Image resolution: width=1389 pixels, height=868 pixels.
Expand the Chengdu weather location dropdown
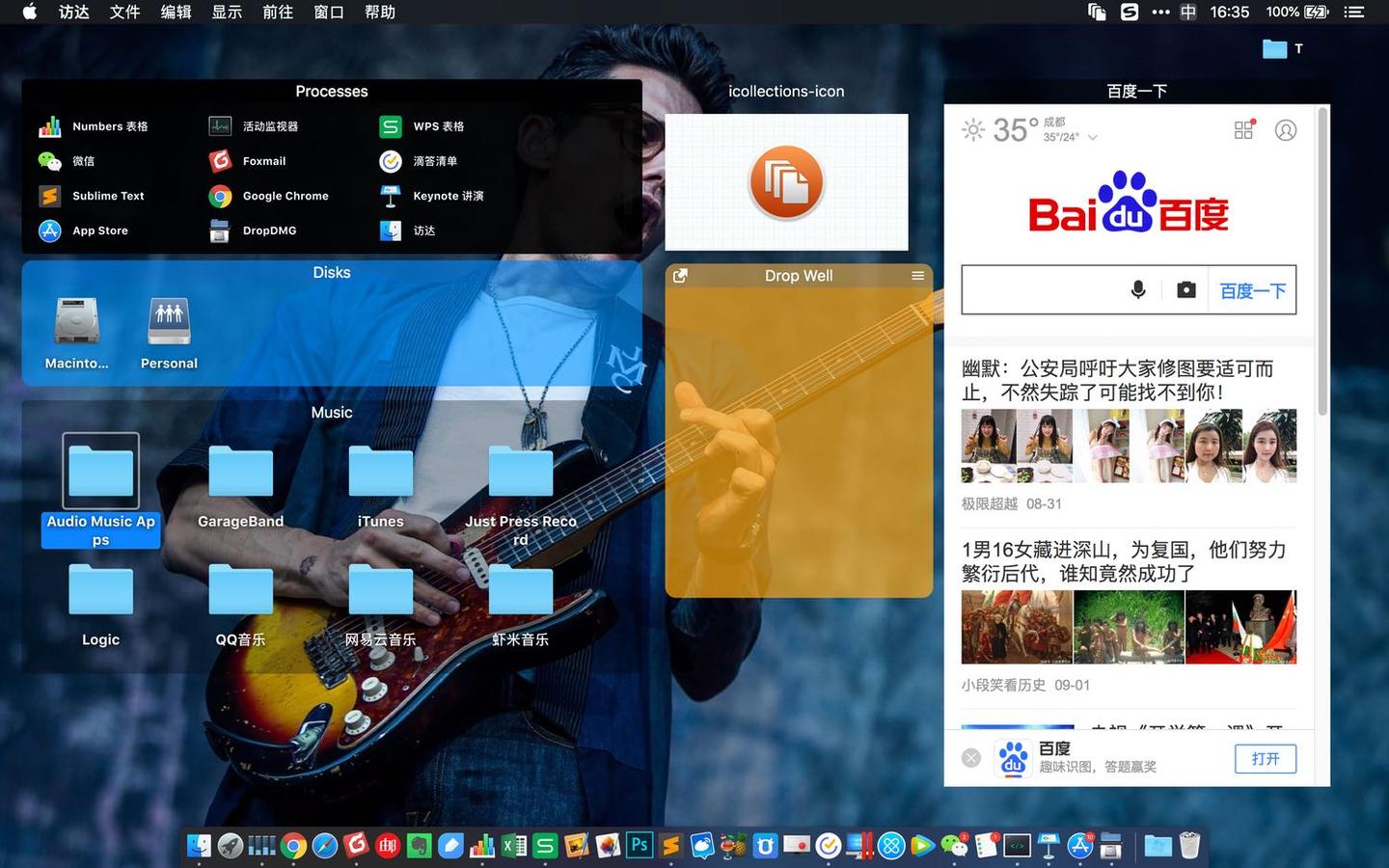[x=1093, y=138]
